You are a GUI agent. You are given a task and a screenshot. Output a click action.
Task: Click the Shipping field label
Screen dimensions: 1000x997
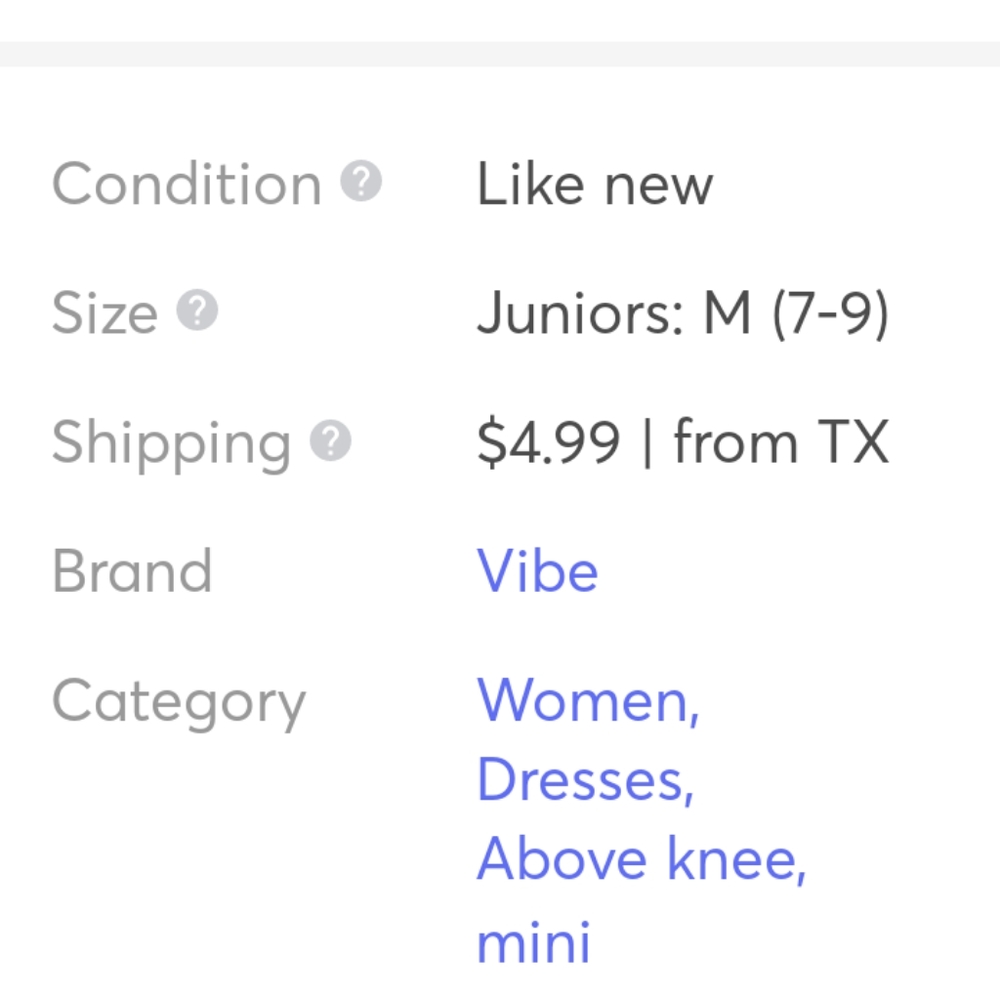pyautogui.click(x=172, y=444)
